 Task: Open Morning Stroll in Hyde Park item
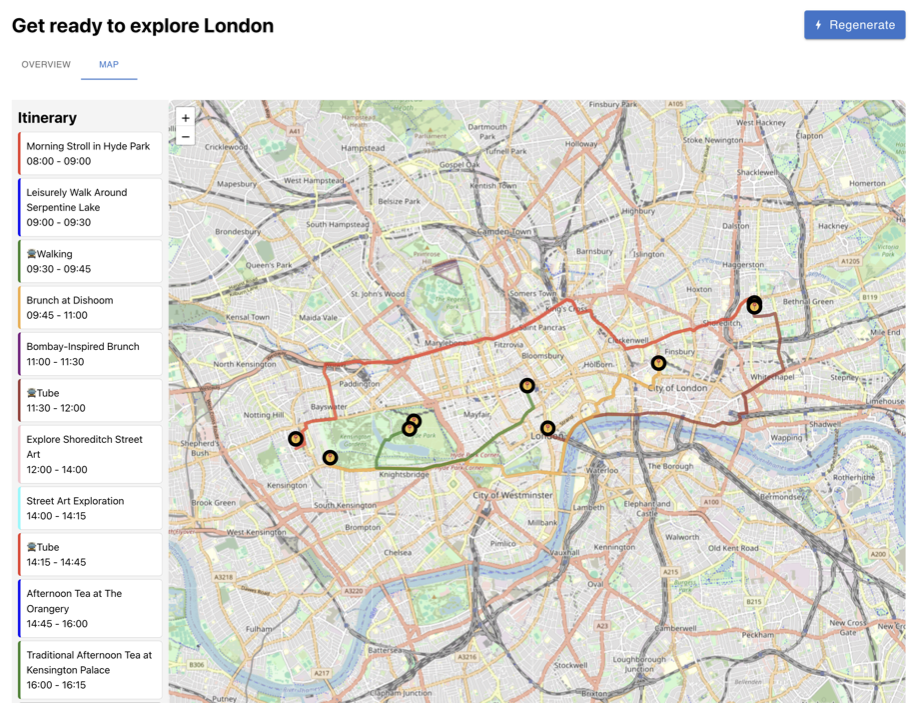(90, 153)
